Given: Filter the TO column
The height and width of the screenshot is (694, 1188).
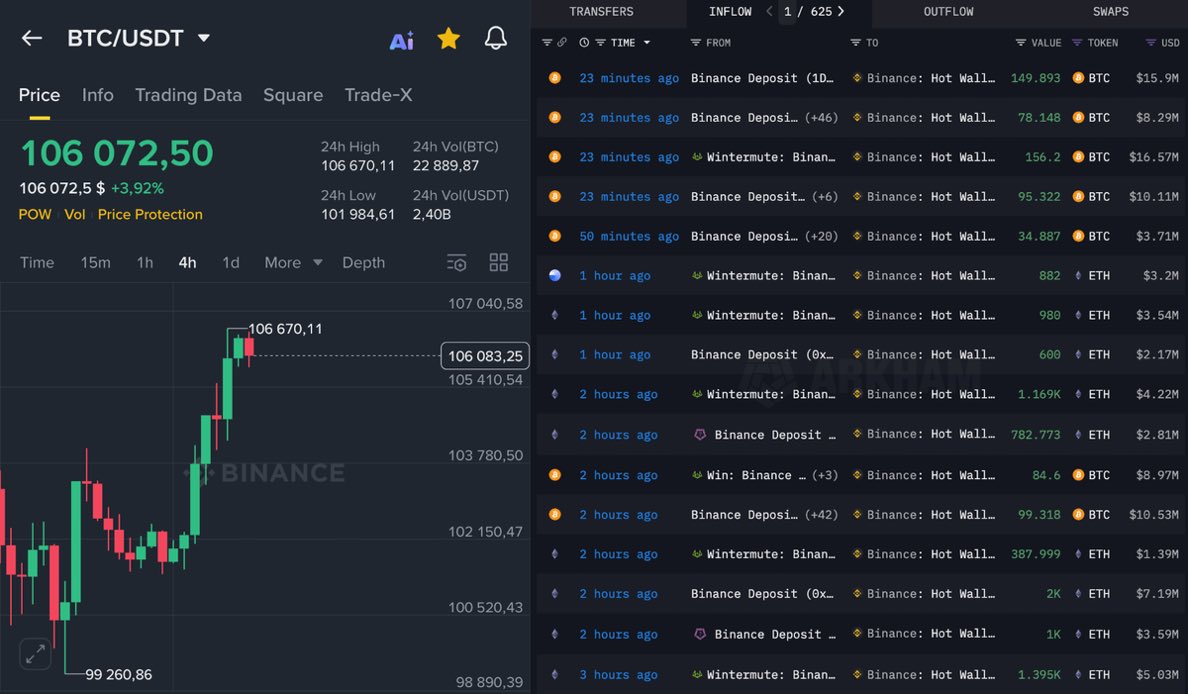Looking at the screenshot, I should pyautogui.click(x=855, y=42).
